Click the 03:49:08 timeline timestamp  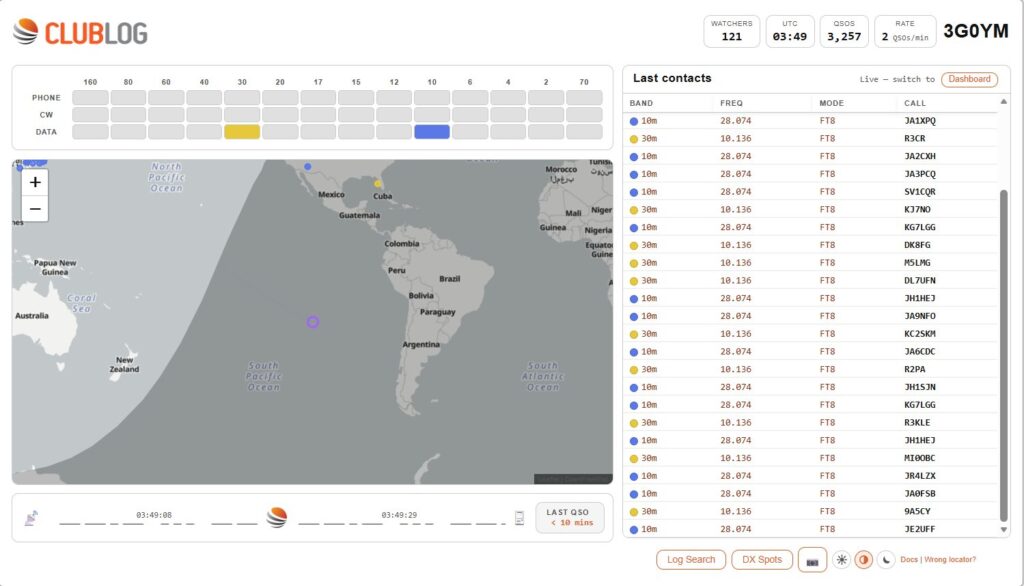pyautogui.click(x=154, y=515)
